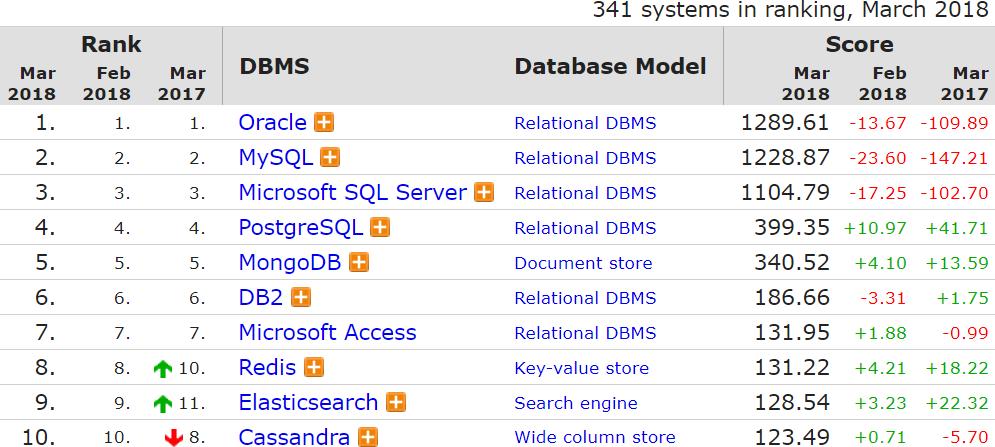Click the -17.25 monthly change value
This screenshot has height=447, width=995.
[878, 193]
